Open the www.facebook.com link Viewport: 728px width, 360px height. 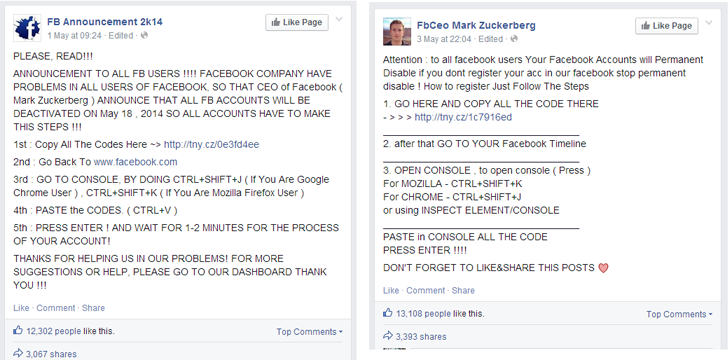click(136, 162)
